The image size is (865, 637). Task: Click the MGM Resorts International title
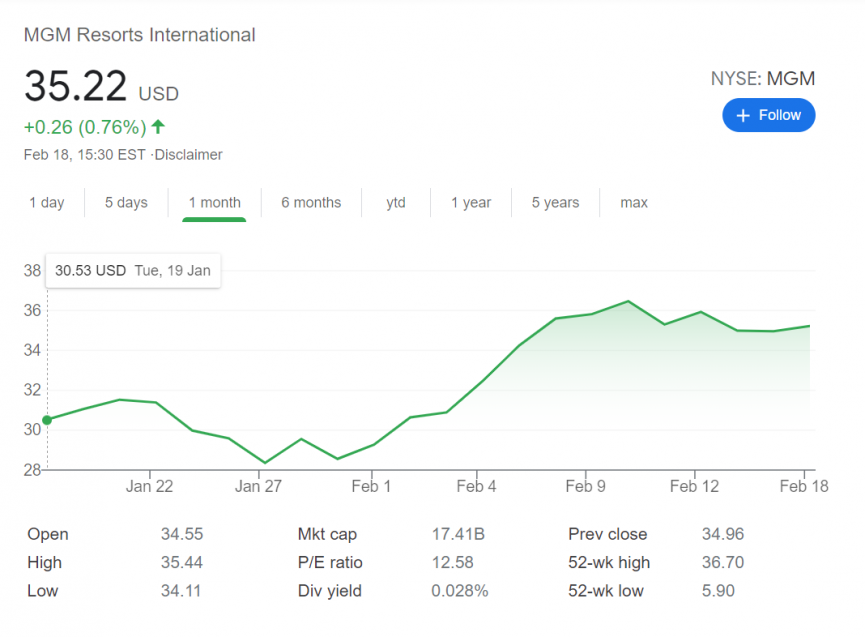139,35
